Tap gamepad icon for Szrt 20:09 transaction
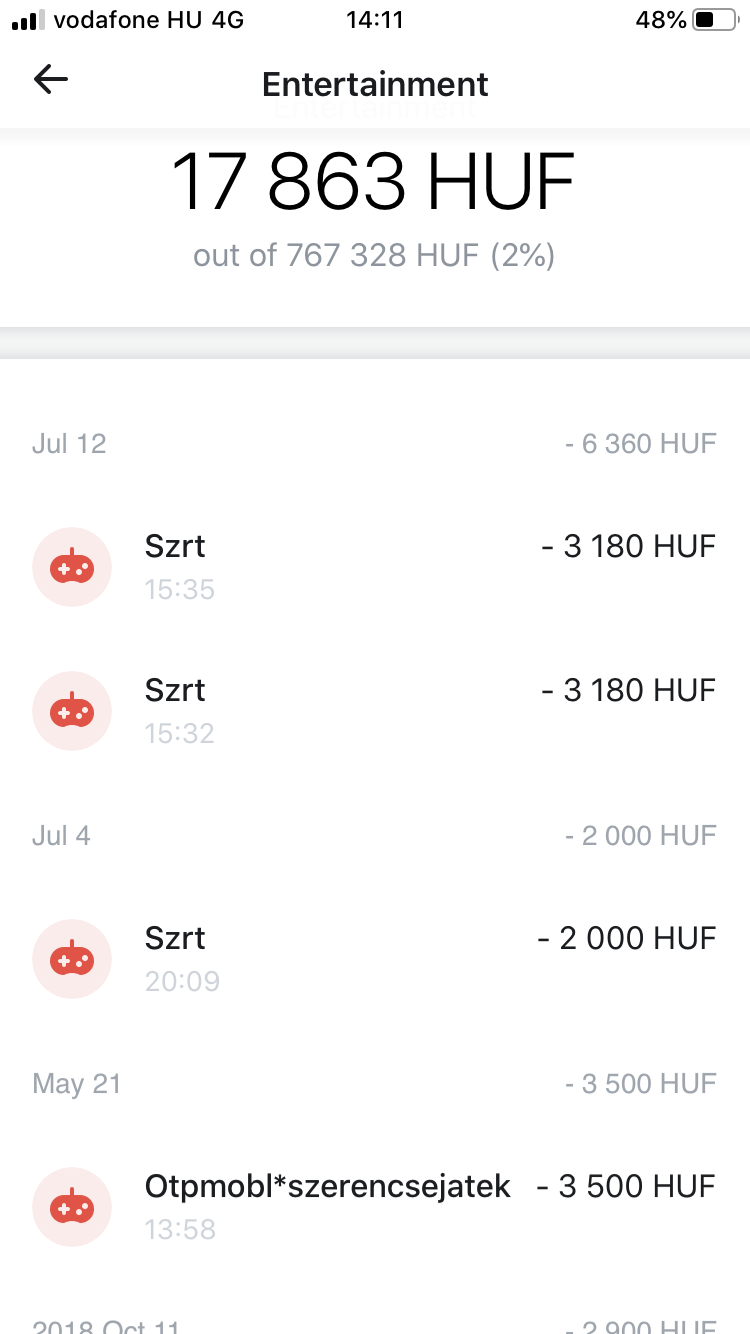Viewport: 750px width, 1334px height. [72, 958]
